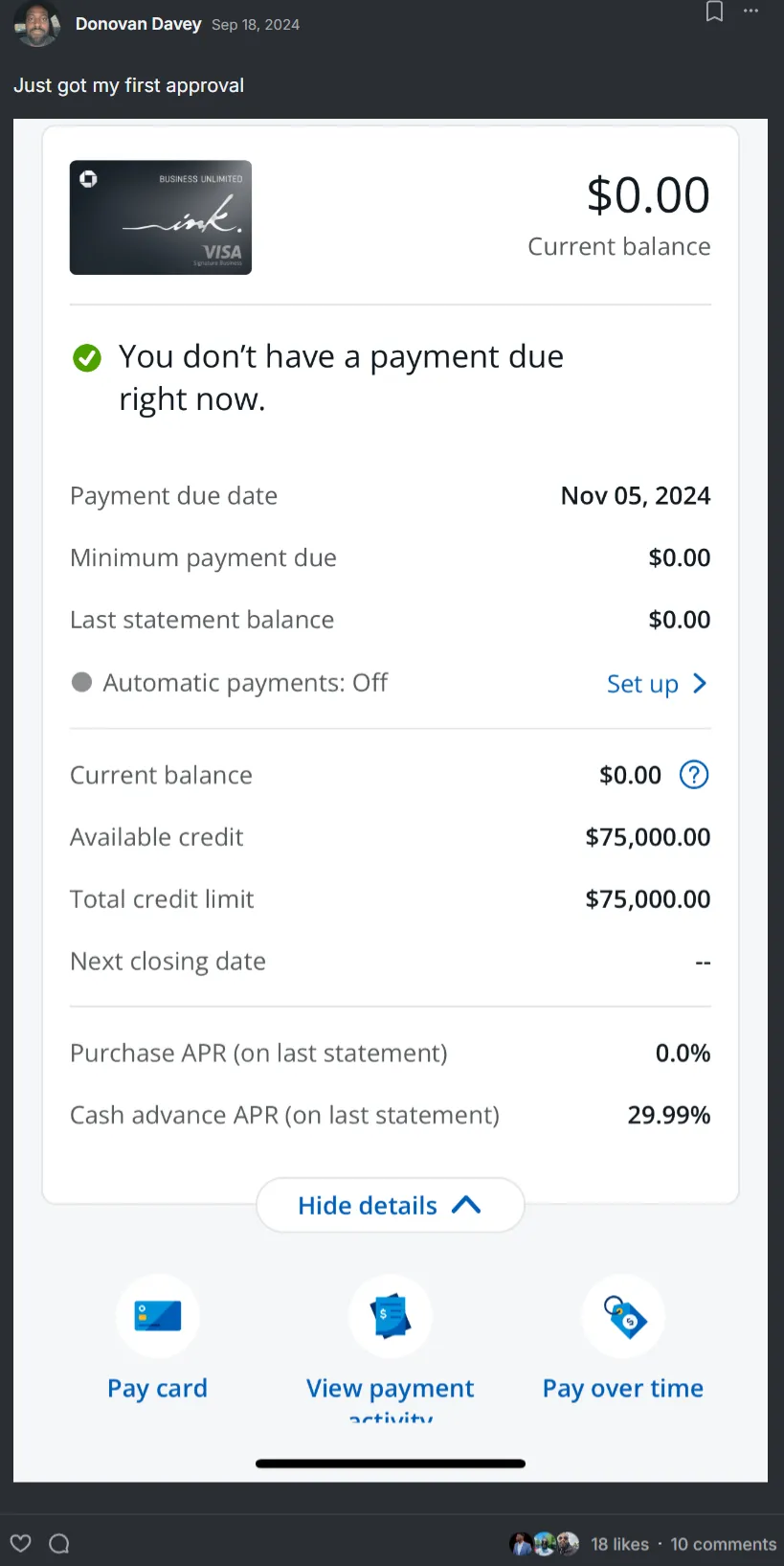Click the chevron next to Set up
Screen dimensions: 784x1566
pos(700,683)
